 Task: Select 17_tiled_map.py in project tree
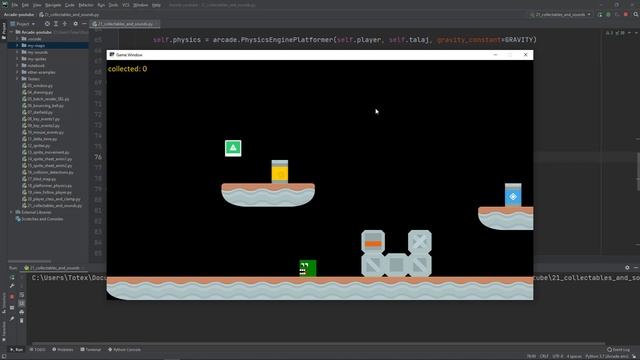[x=39, y=179]
